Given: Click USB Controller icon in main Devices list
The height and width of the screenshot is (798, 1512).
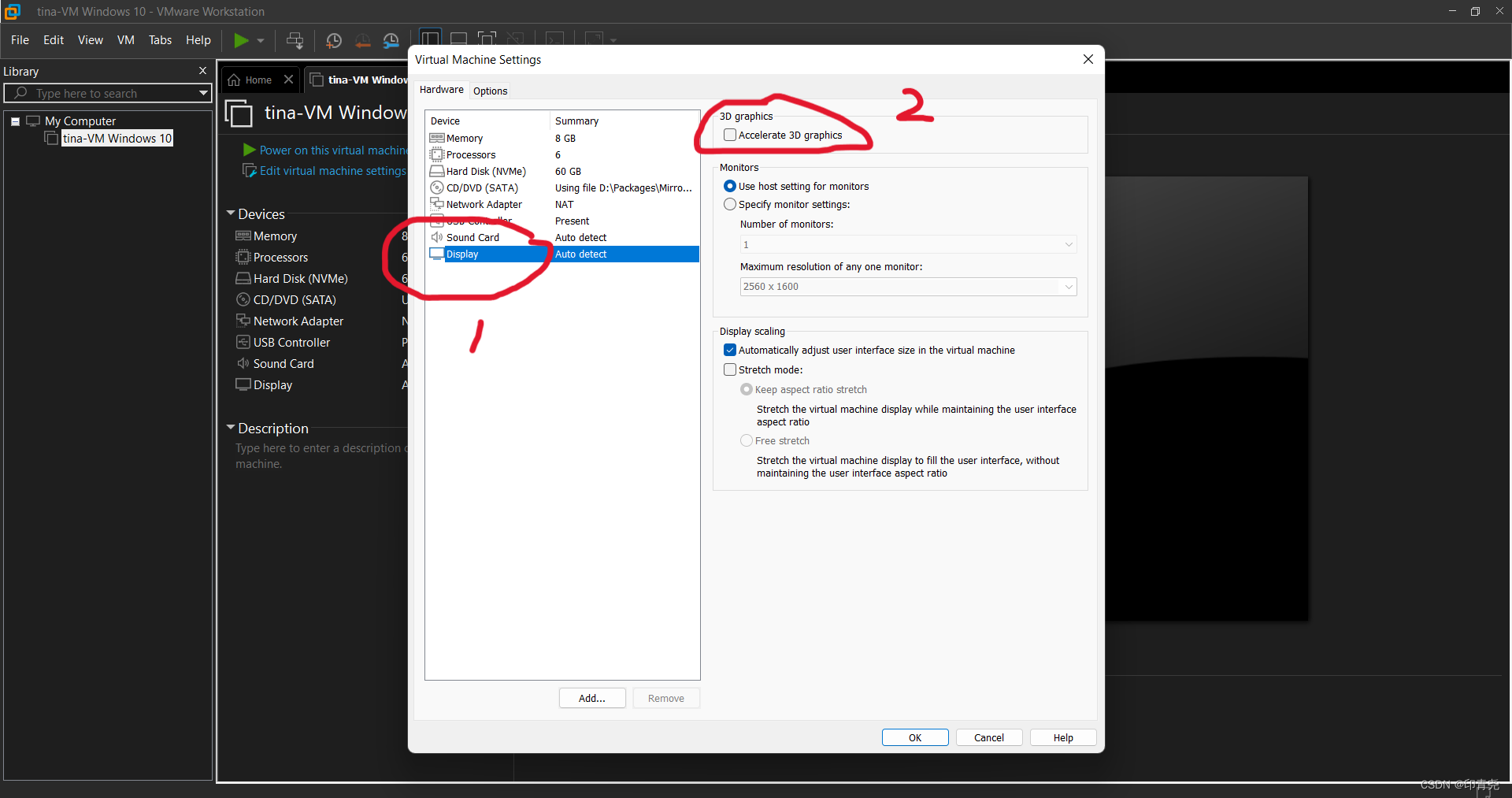Looking at the screenshot, I should [x=243, y=342].
